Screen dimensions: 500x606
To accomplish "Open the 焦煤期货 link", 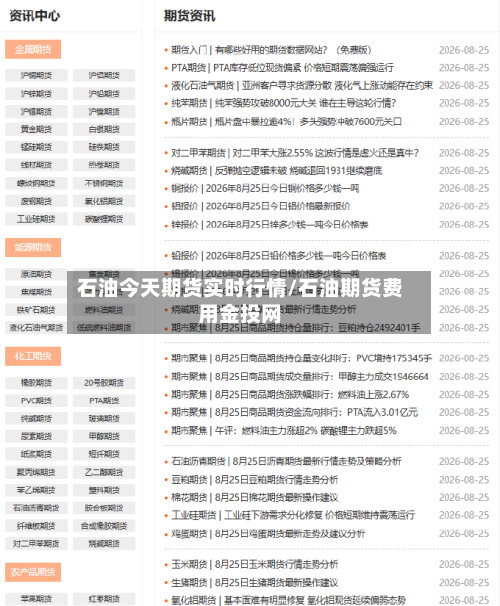I will click(x=36, y=292).
